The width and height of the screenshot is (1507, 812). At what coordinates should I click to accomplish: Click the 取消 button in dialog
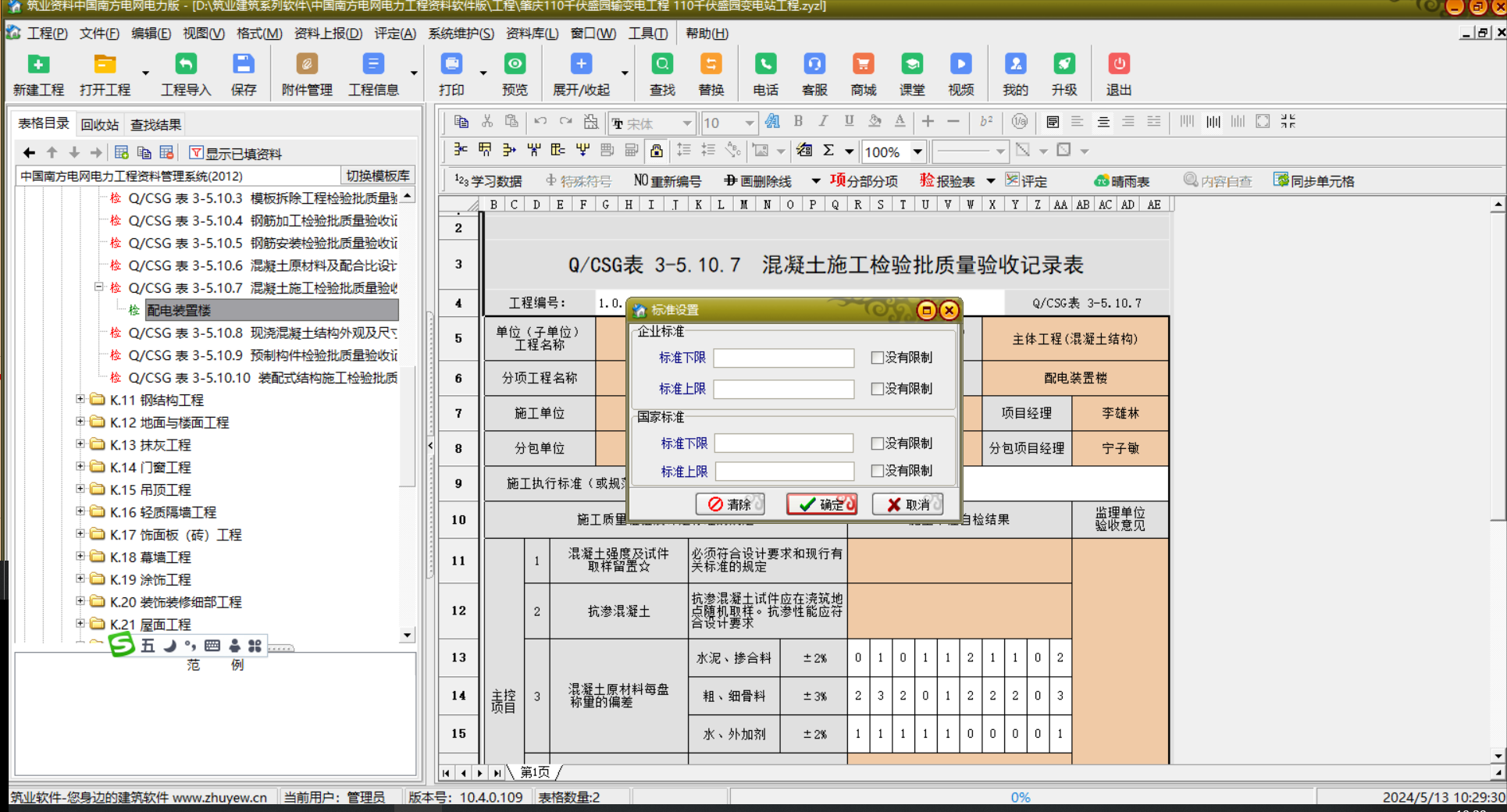point(907,504)
